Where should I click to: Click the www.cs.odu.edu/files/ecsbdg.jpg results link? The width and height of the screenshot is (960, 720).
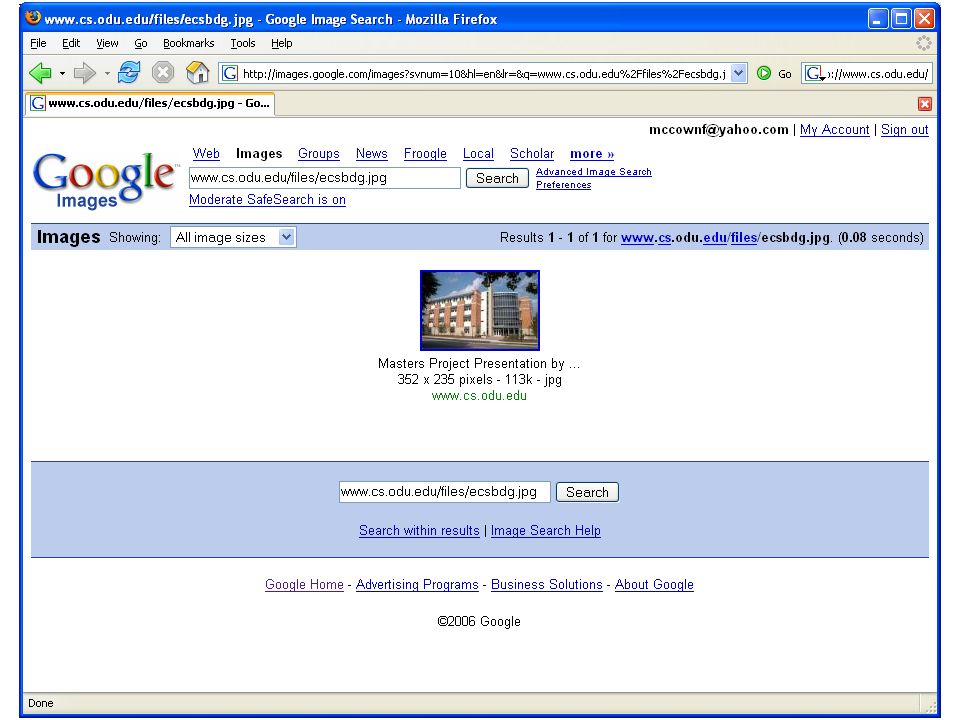pos(725,238)
